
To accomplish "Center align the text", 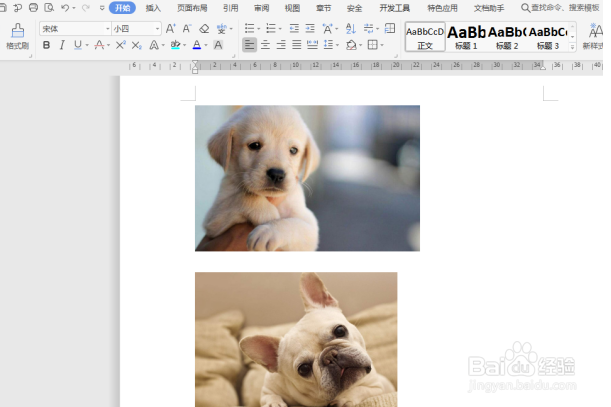I will click(265, 45).
